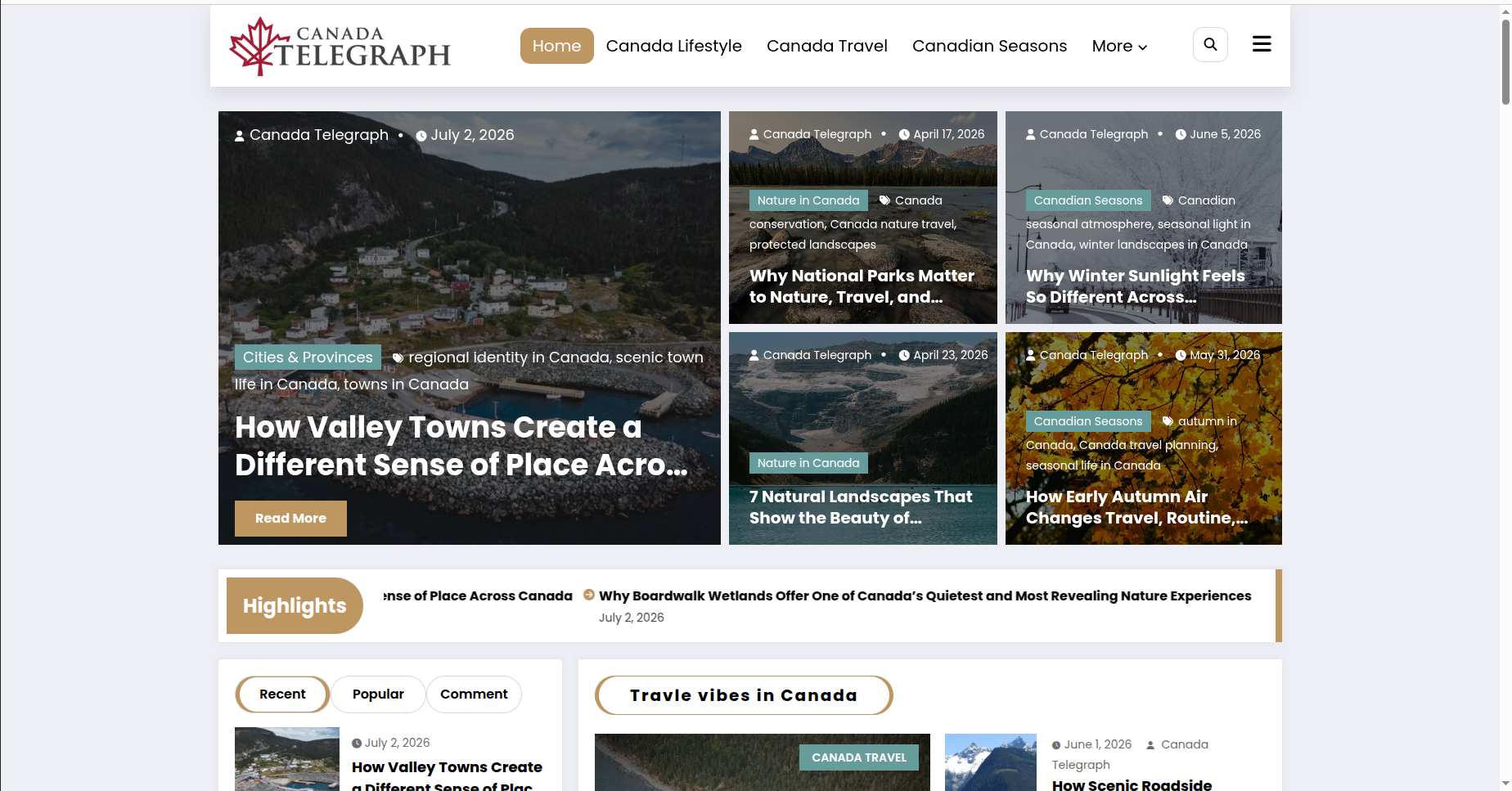Open Canadian Seasons label on Winter Sunlight card
This screenshot has width=1512, height=791.
pyautogui.click(x=1088, y=200)
